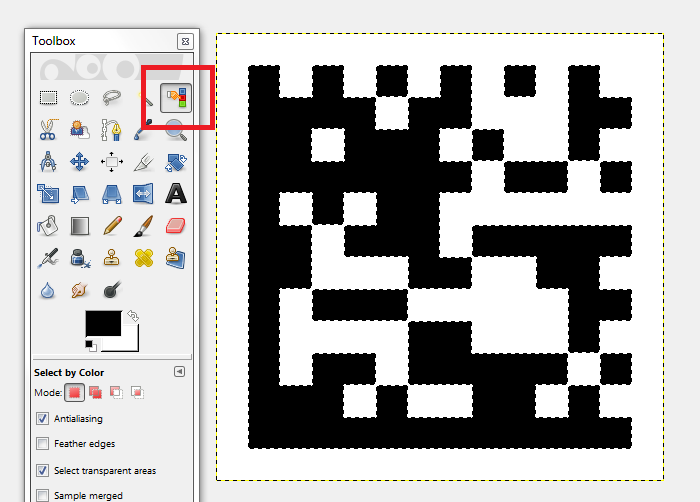The width and height of the screenshot is (700, 502).
Task: Enable the Feather edges checkbox
Action: point(42,443)
